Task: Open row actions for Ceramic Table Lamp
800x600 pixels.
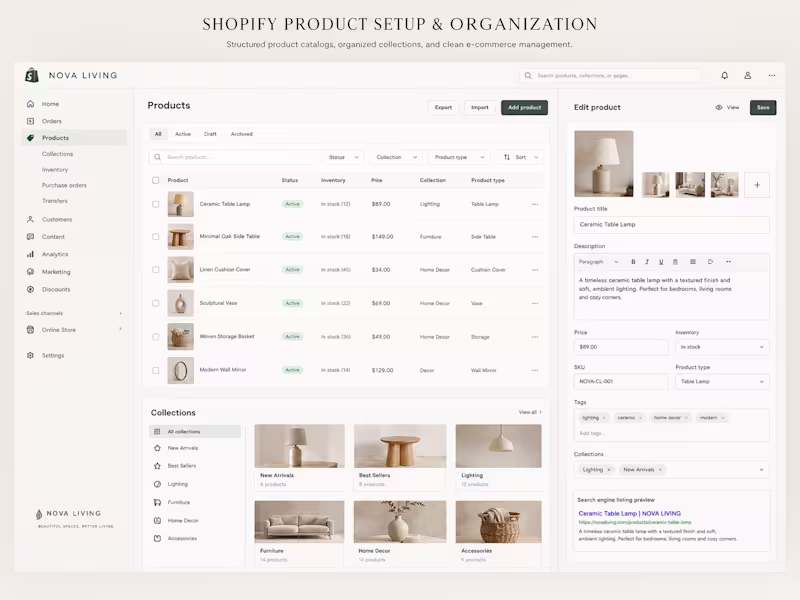Action: 535,204
